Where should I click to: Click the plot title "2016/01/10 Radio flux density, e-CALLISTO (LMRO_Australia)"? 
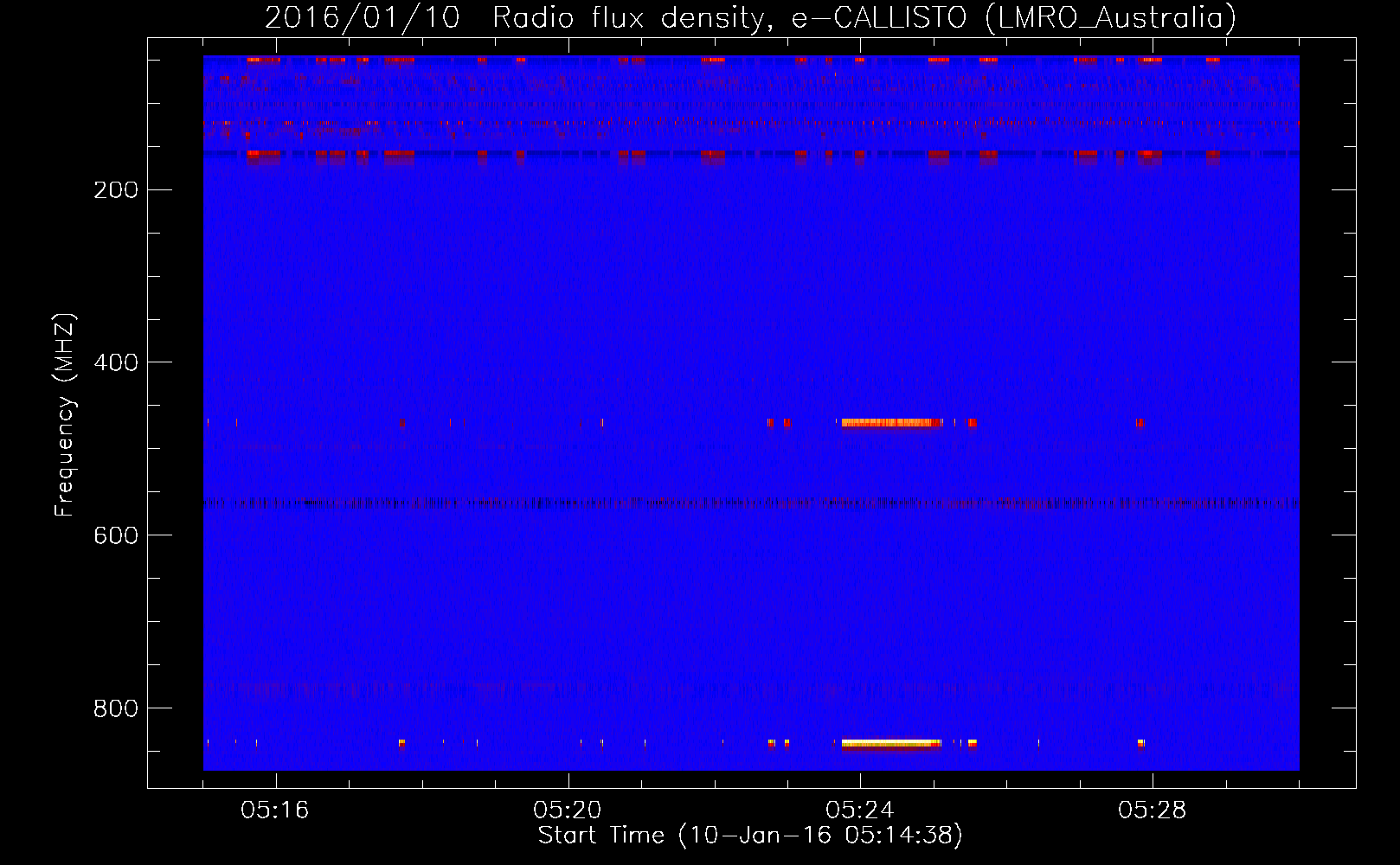pyautogui.click(x=750, y=17)
